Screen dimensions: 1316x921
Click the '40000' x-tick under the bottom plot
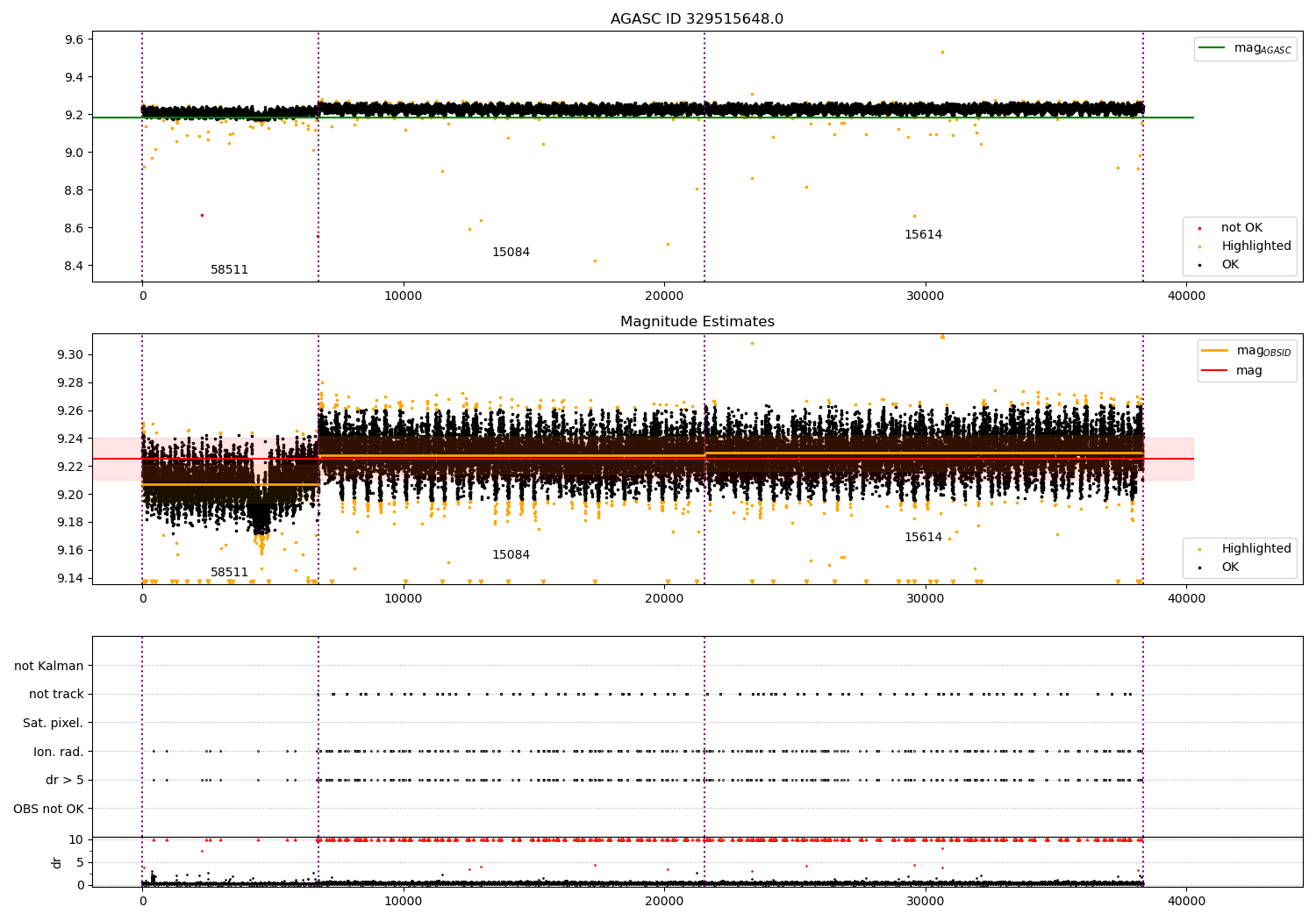[x=1186, y=900]
